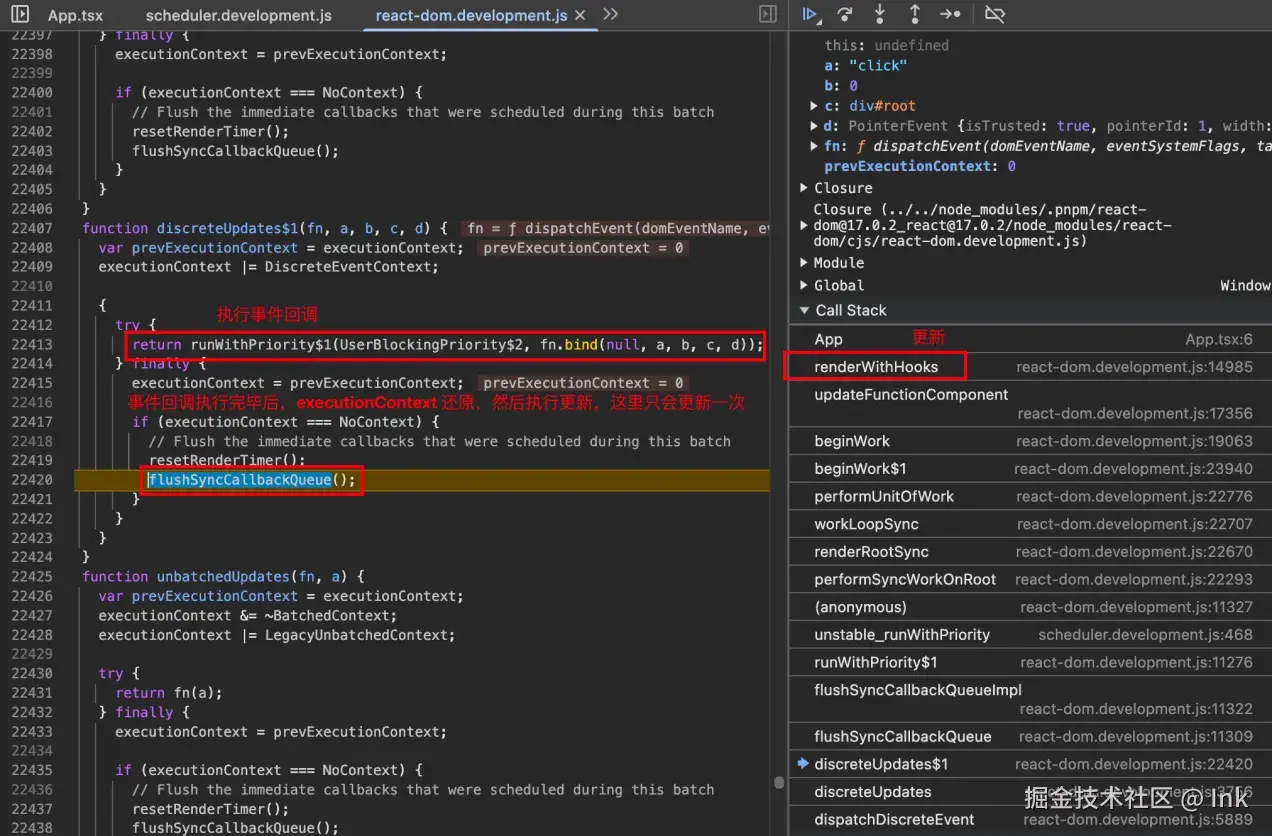The image size is (1272, 836).
Task: Show more tabs with the double chevron
Action: click(611, 15)
